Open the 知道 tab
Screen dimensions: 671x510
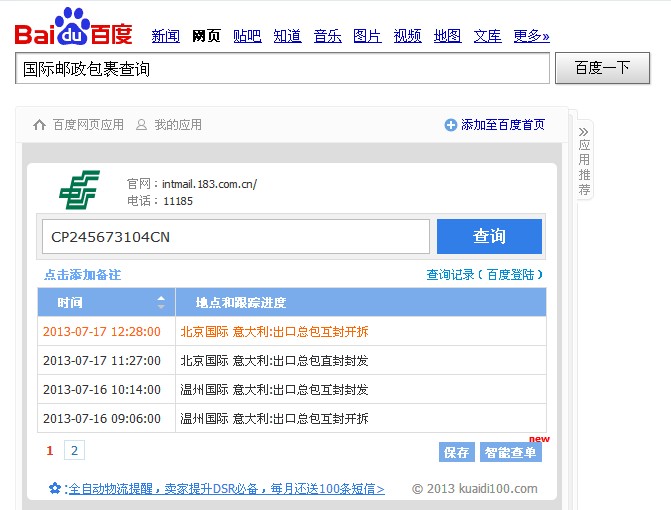click(x=287, y=36)
